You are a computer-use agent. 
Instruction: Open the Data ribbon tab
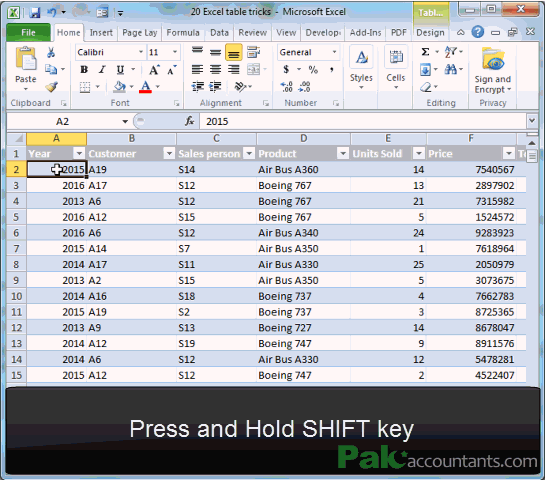[x=219, y=33]
